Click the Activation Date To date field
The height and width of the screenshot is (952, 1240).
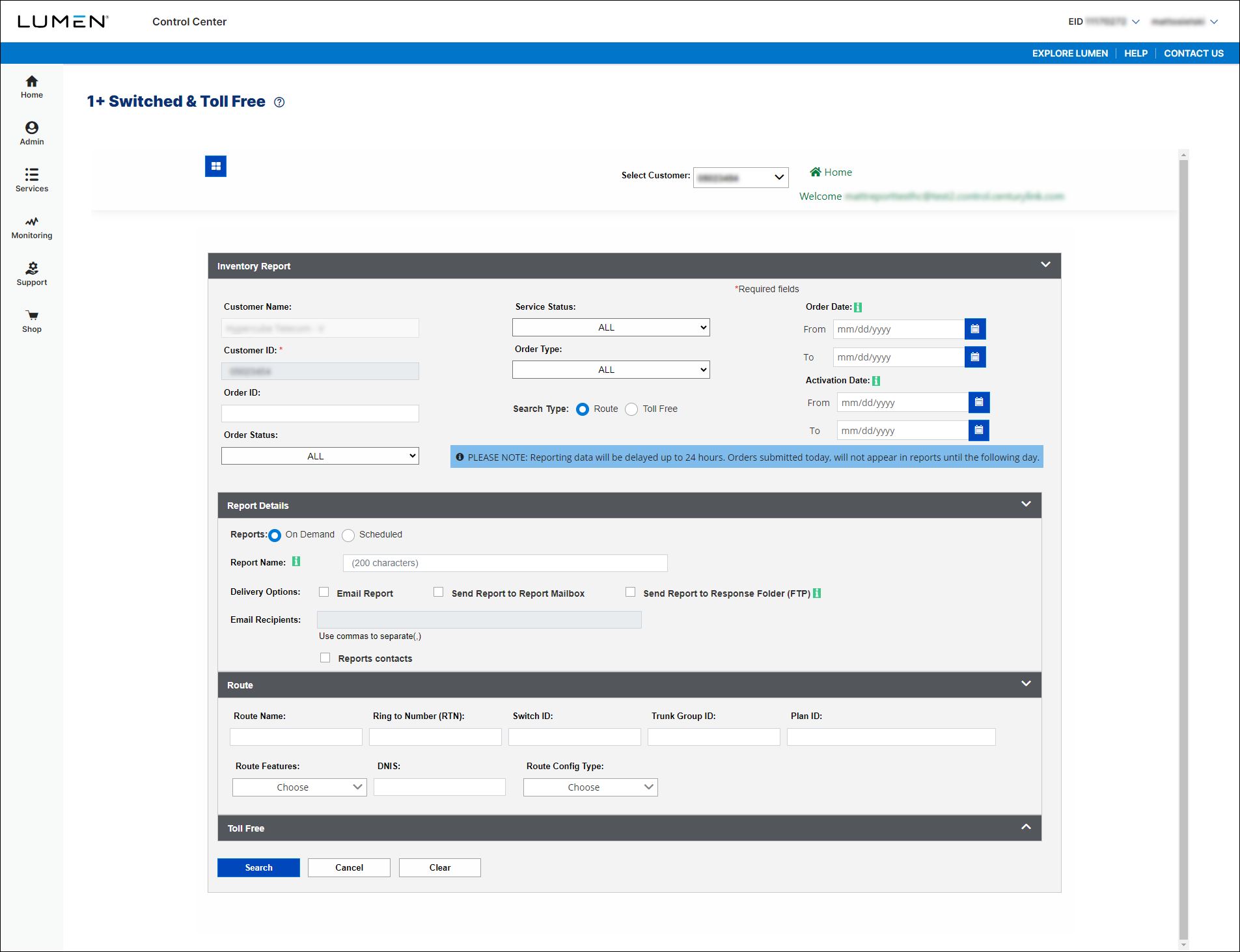(x=903, y=431)
